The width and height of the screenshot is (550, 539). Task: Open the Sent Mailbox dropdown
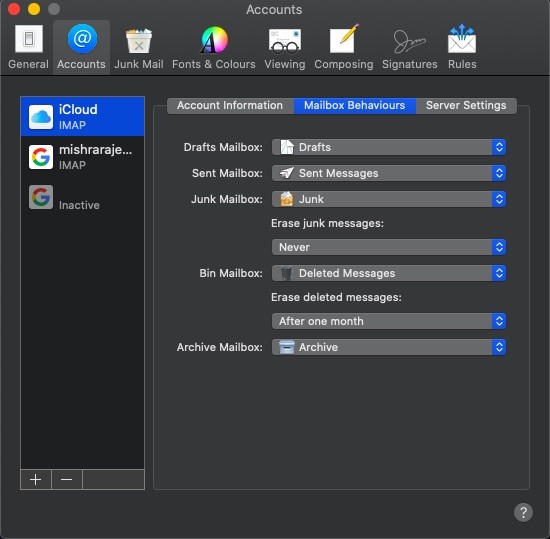[x=389, y=173]
